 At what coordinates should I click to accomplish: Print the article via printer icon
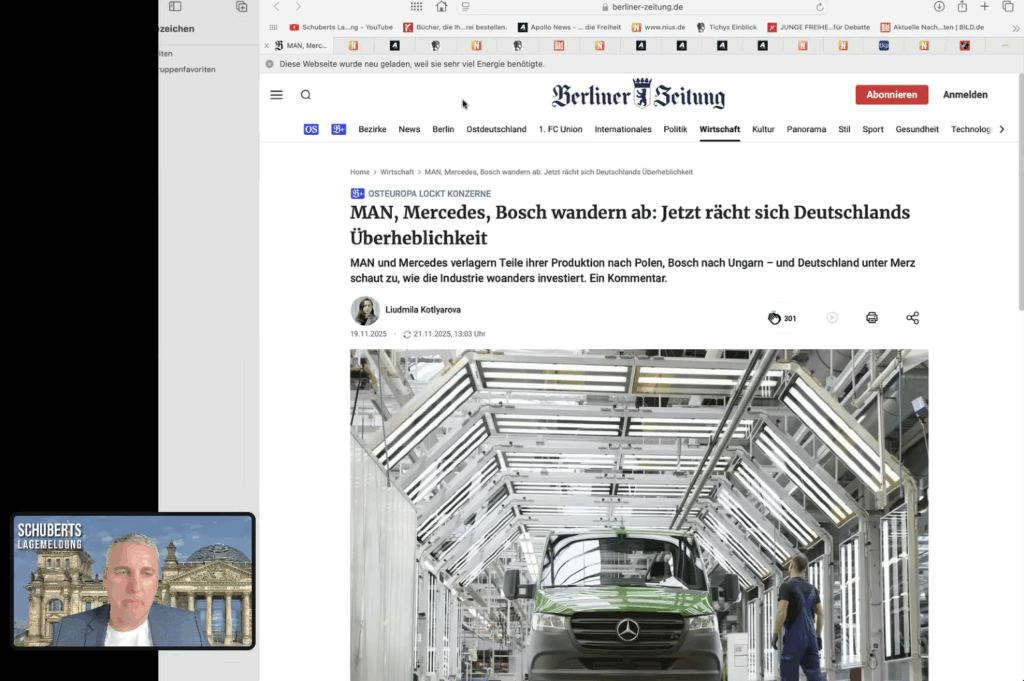871,318
